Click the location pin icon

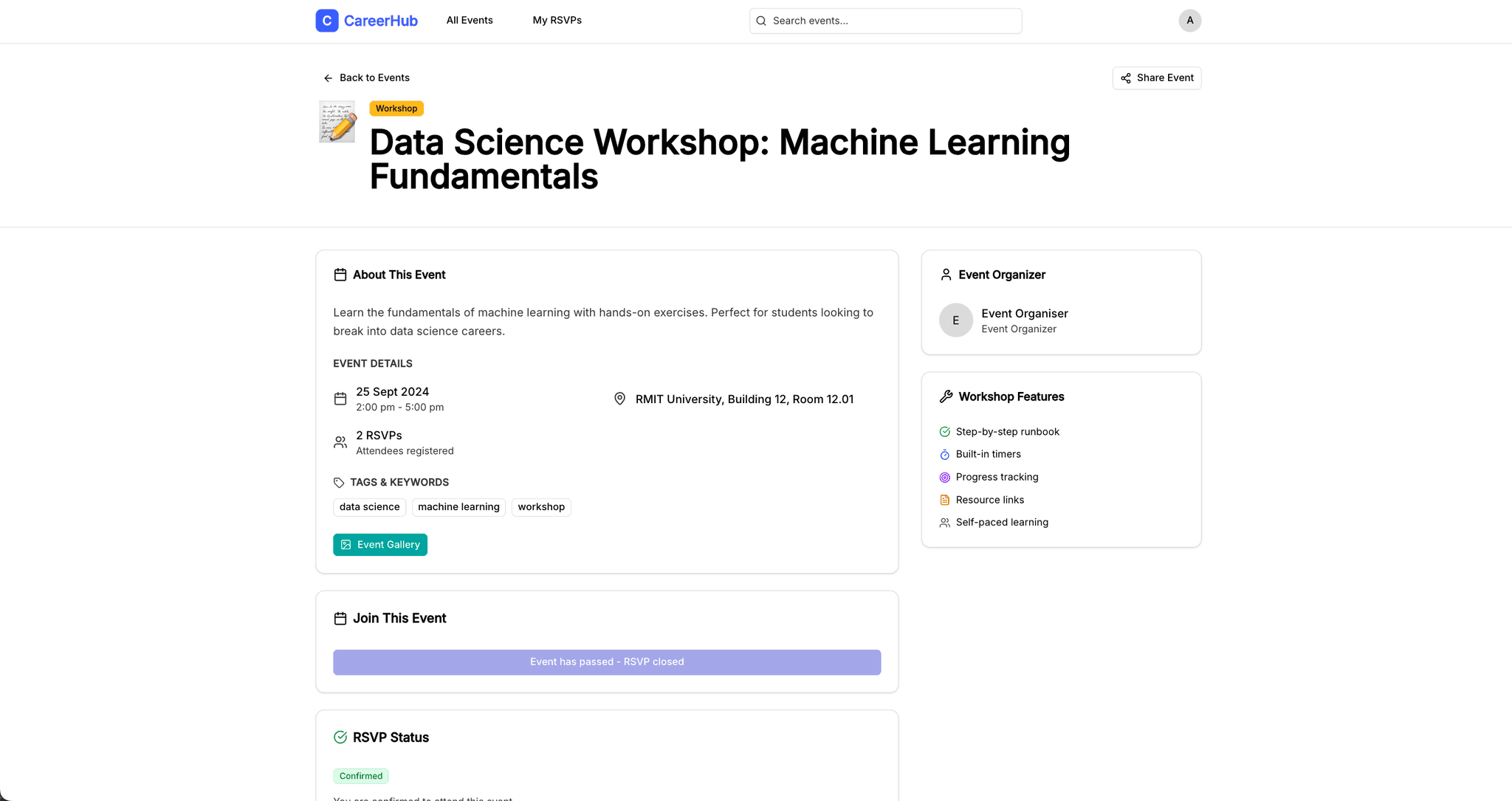(x=619, y=399)
